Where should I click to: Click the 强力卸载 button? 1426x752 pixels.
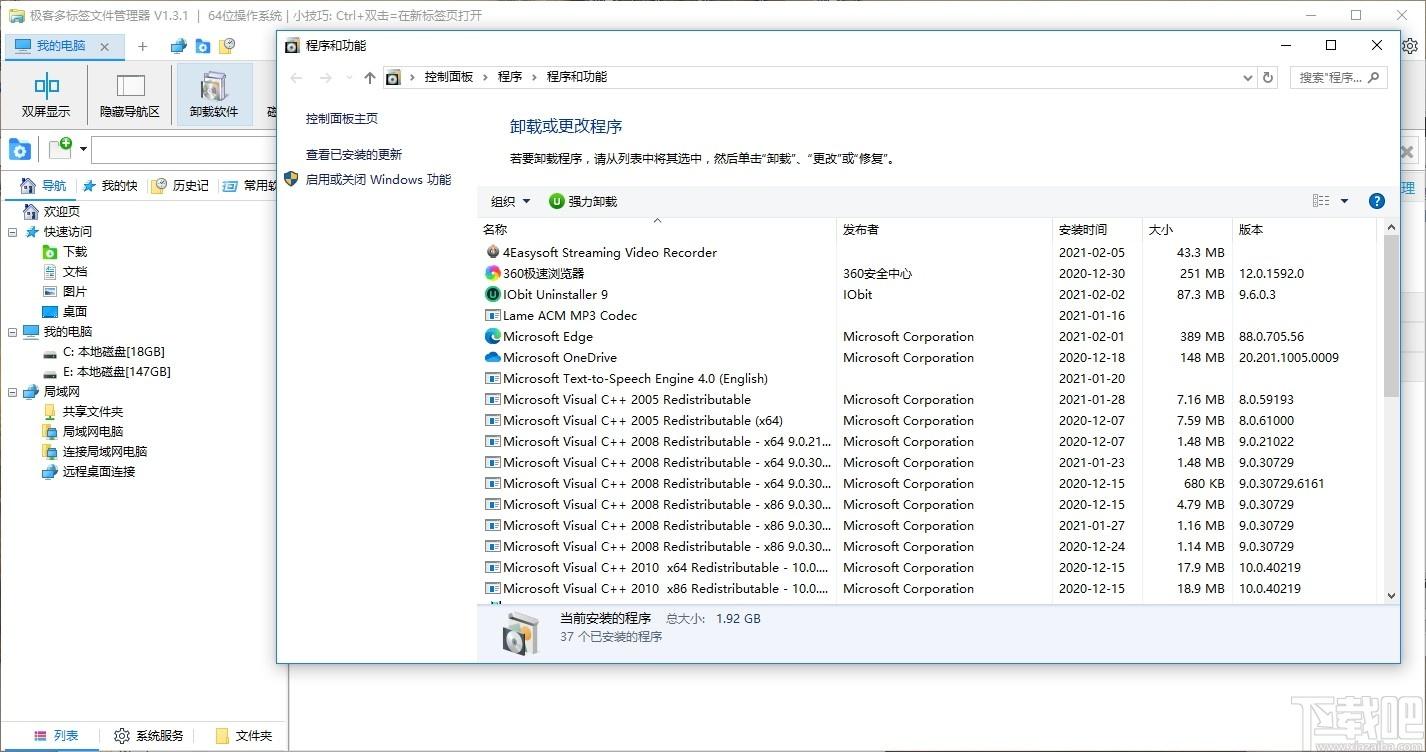coord(583,201)
